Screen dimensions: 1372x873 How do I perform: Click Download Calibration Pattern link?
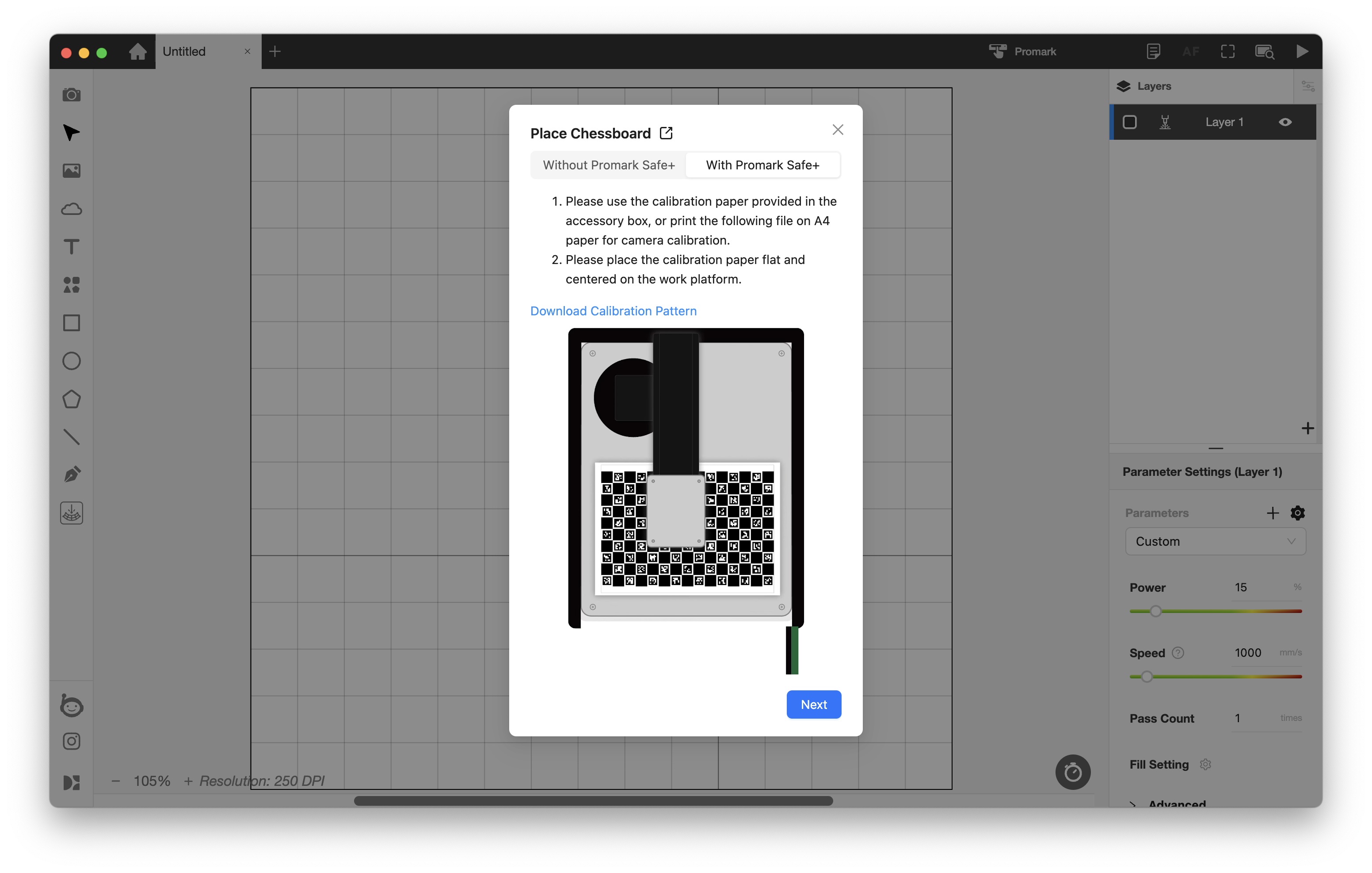(613, 311)
